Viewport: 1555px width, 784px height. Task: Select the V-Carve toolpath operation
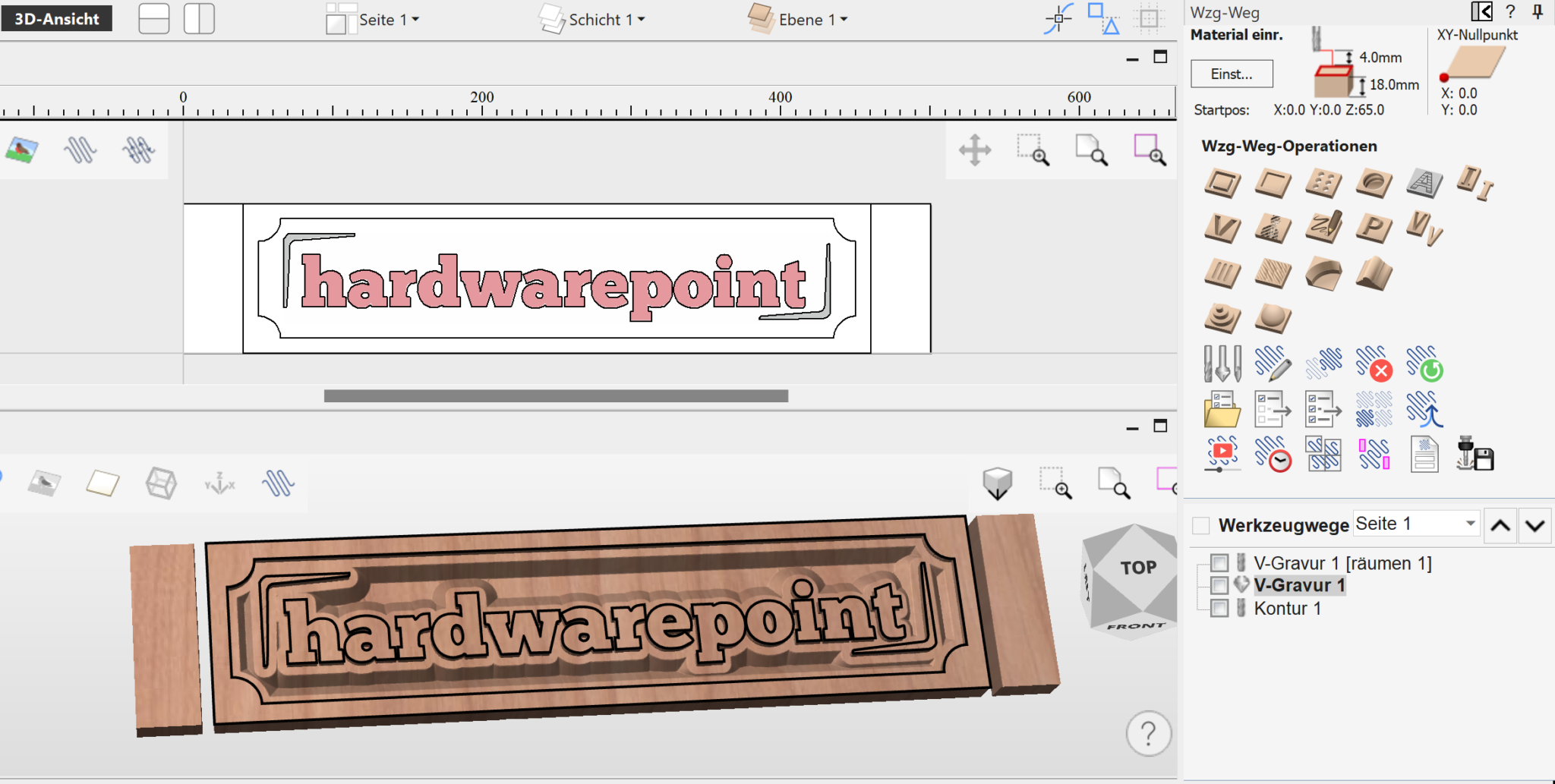(1222, 228)
